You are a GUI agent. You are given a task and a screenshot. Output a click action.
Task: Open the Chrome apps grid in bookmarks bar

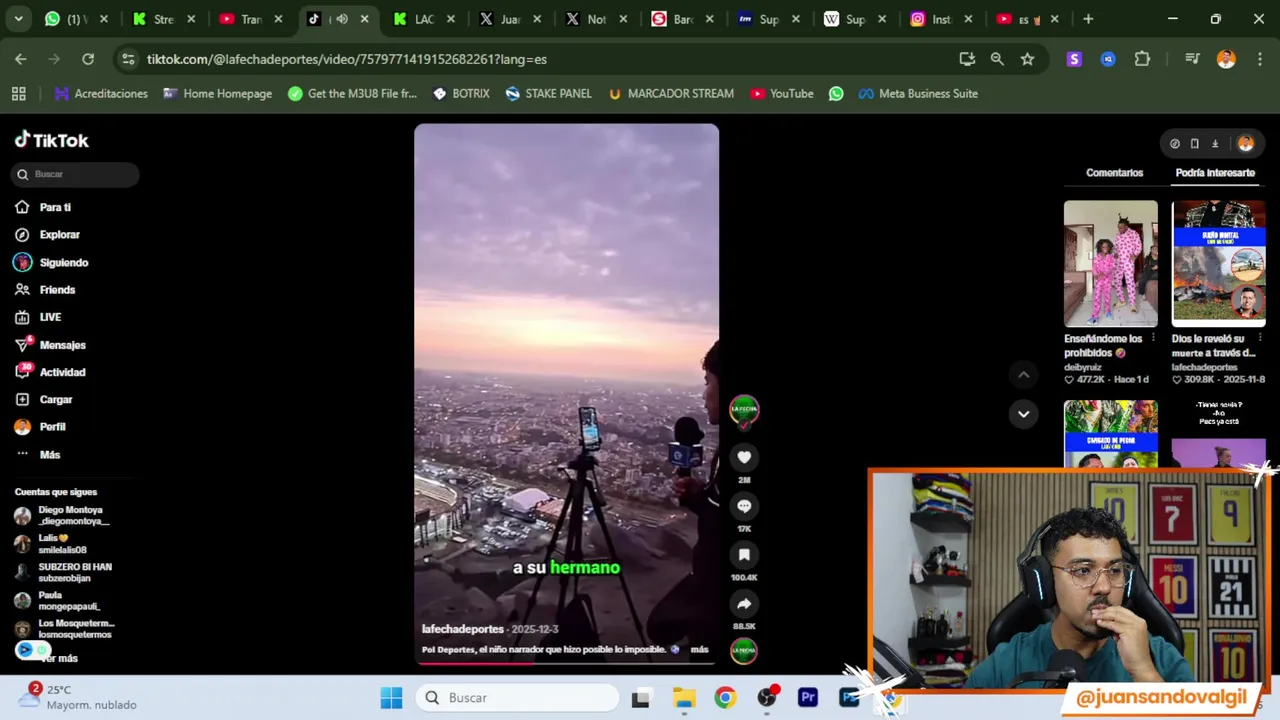click(x=18, y=93)
